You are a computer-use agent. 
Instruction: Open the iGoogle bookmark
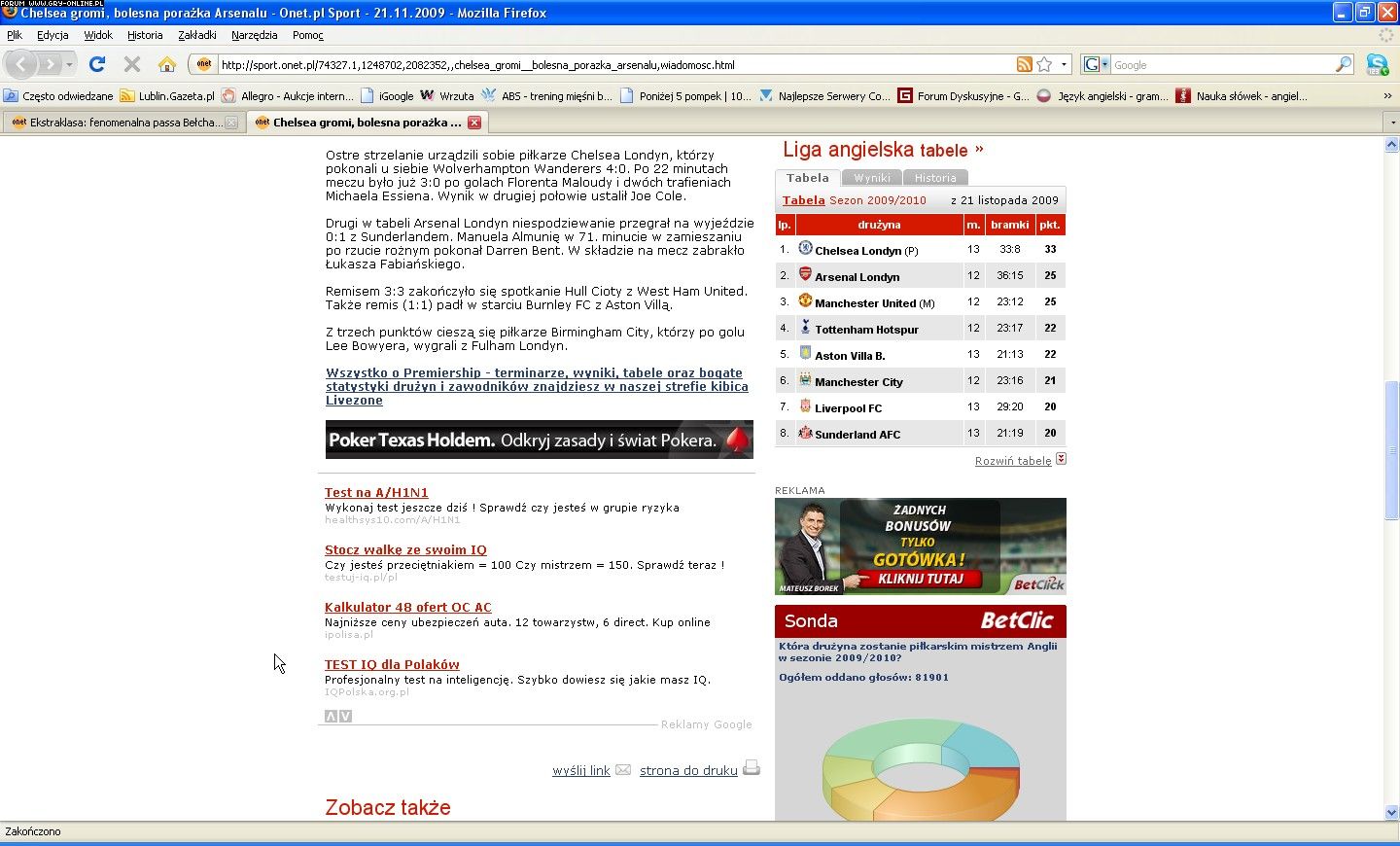click(387, 95)
